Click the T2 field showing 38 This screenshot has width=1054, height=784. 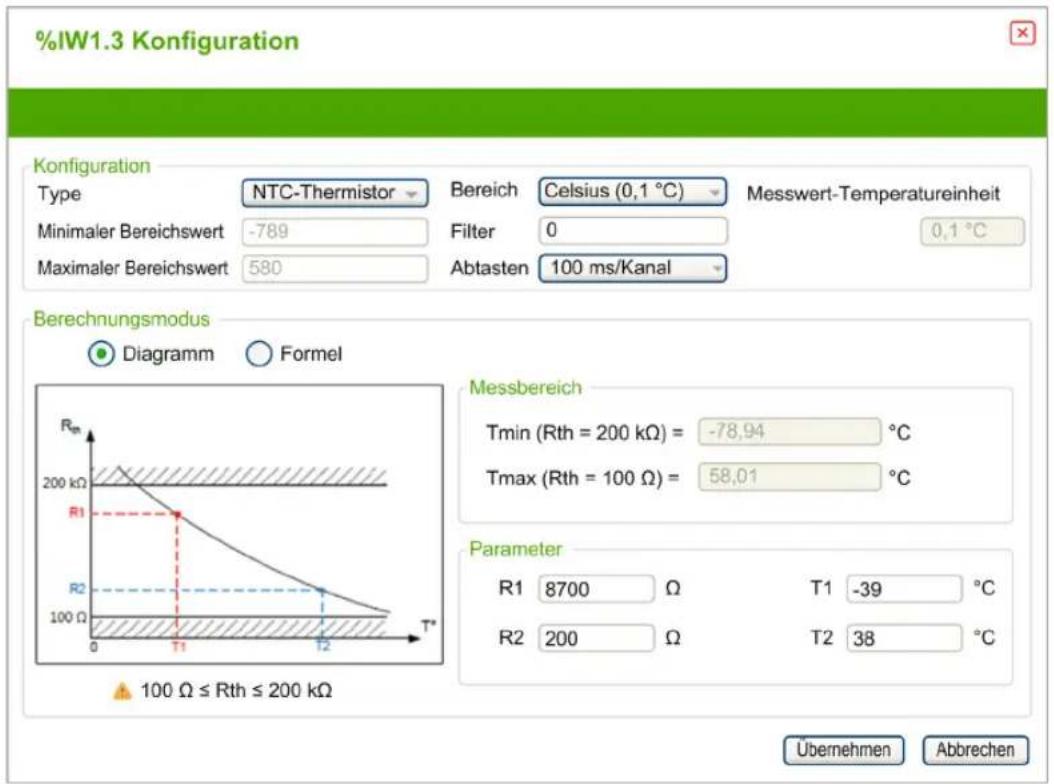point(904,638)
